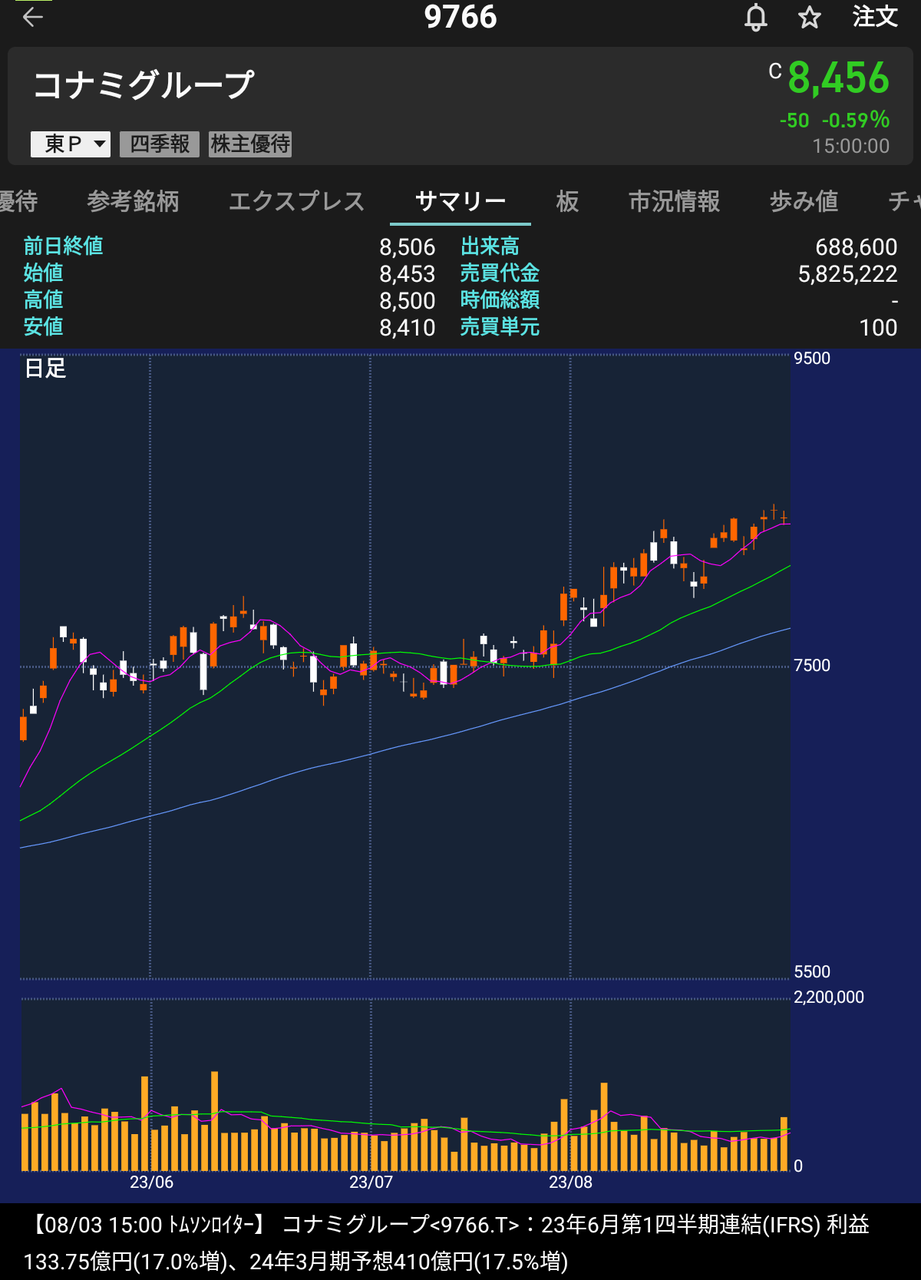
Task: Tap the back arrow icon
Action: (x=33, y=17)
